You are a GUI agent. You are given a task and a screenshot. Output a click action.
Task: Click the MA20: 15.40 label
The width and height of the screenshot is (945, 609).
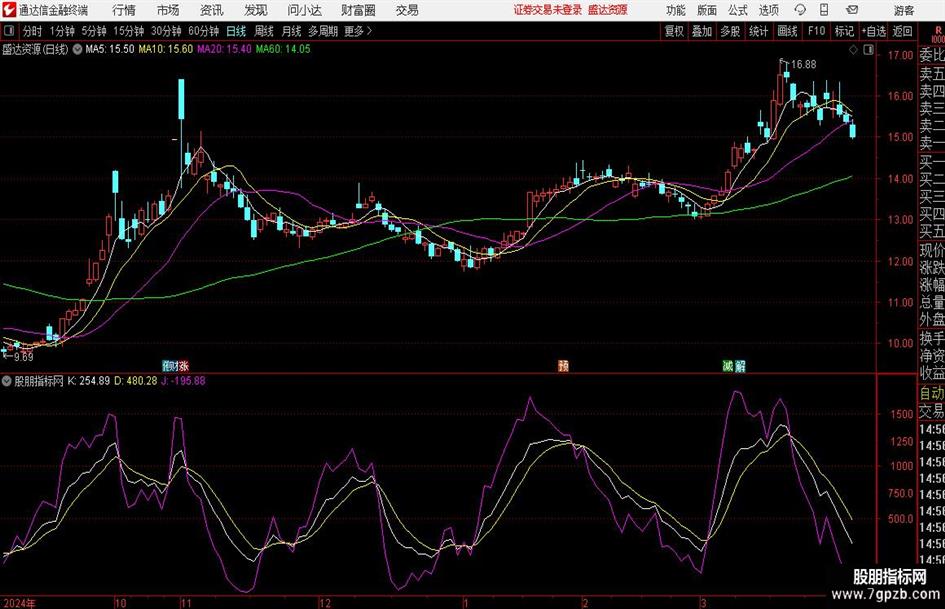click(x=224, y=49)
